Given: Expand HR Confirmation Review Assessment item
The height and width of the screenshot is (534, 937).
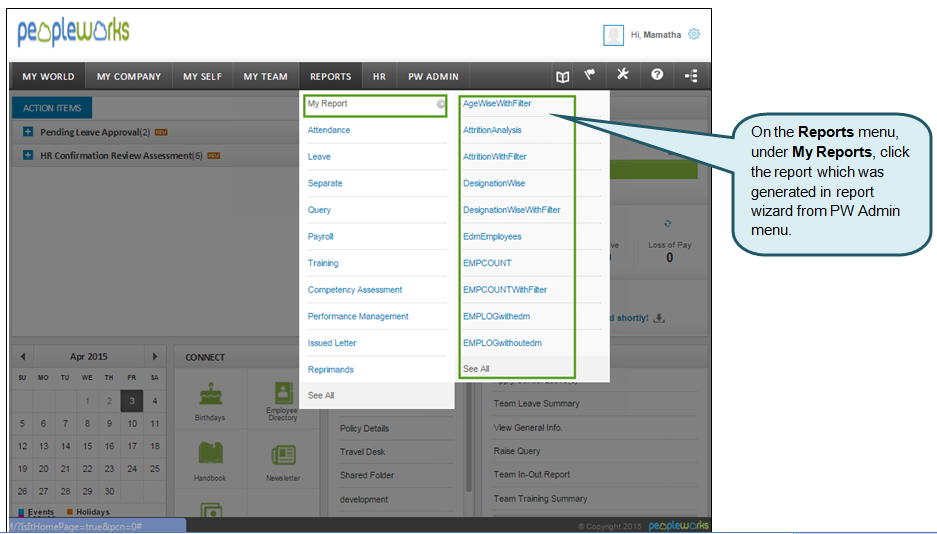Looking at the screenshot, I should [28, 156].
